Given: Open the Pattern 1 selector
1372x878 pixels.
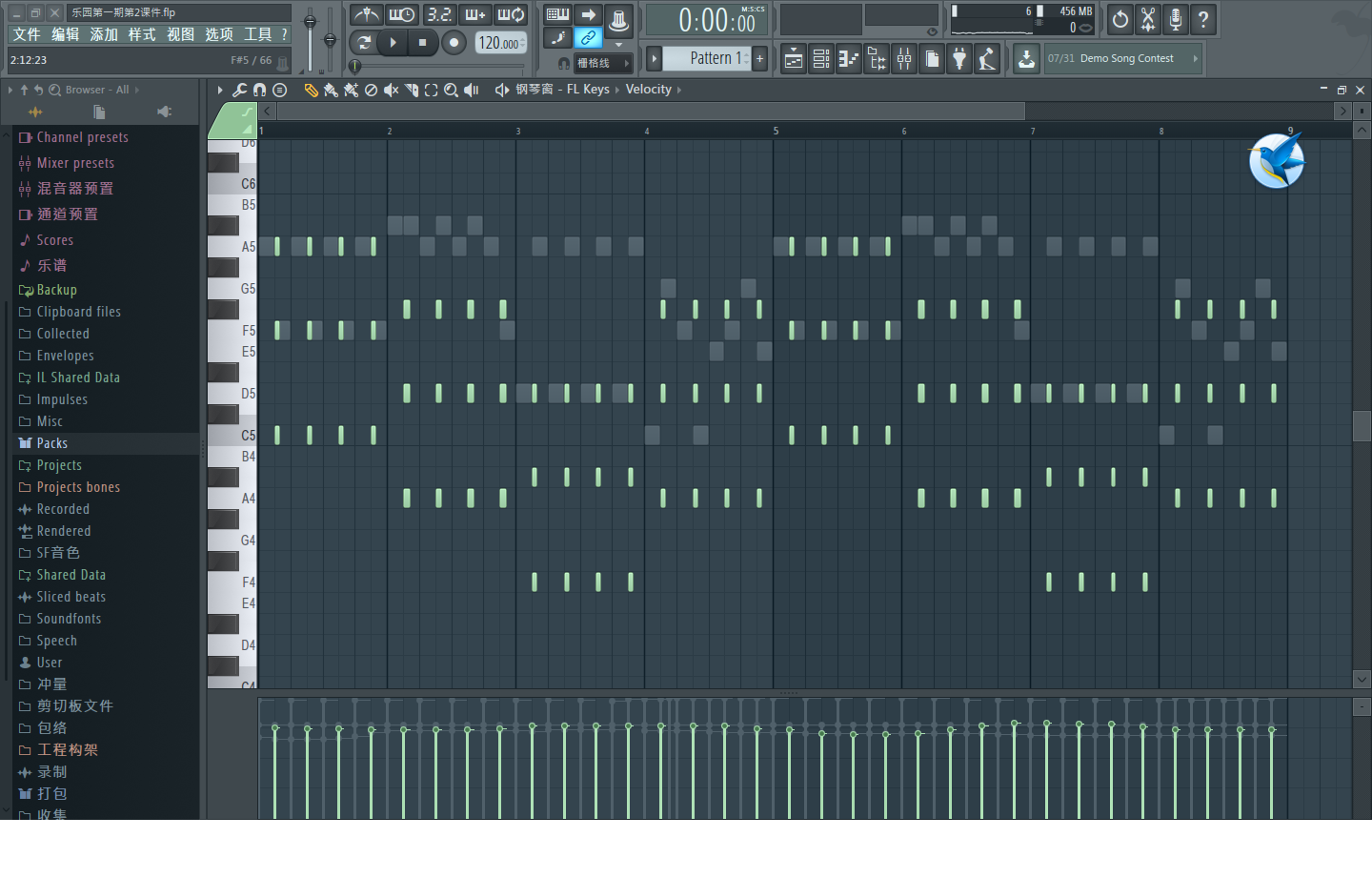Looking at the screenshot, I should [715, 59].
